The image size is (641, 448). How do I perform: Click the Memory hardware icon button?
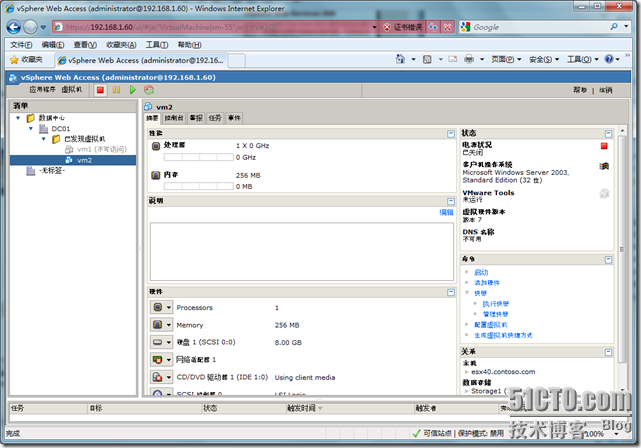pos(157,325)
